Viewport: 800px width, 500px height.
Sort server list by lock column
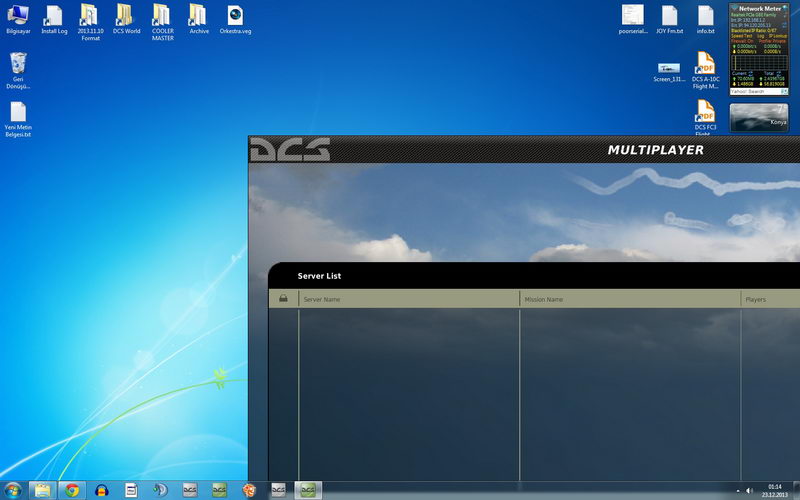coord(283,298)
